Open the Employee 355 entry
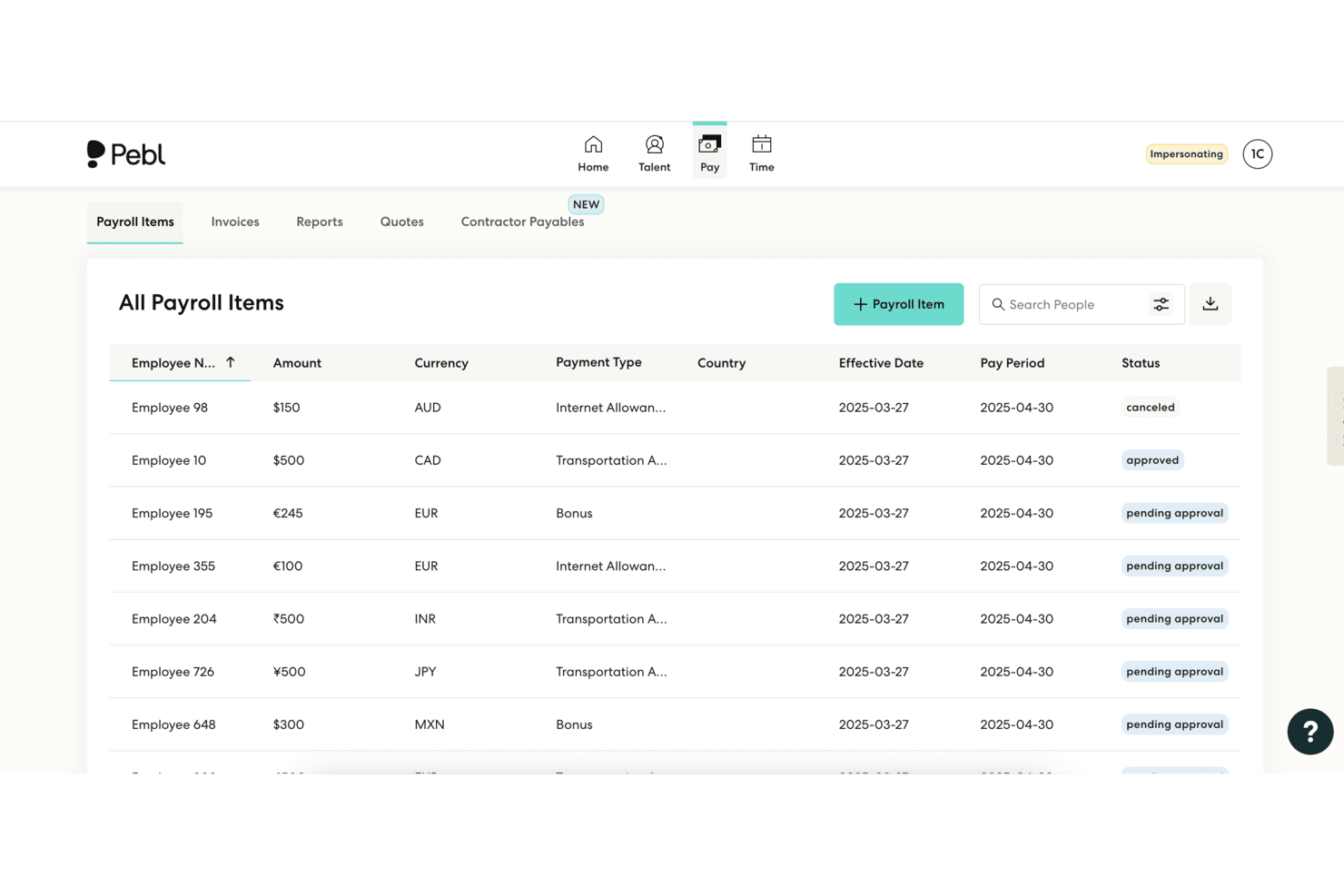Viewport: 1344px width, 896px height. [x=173, y=566]
